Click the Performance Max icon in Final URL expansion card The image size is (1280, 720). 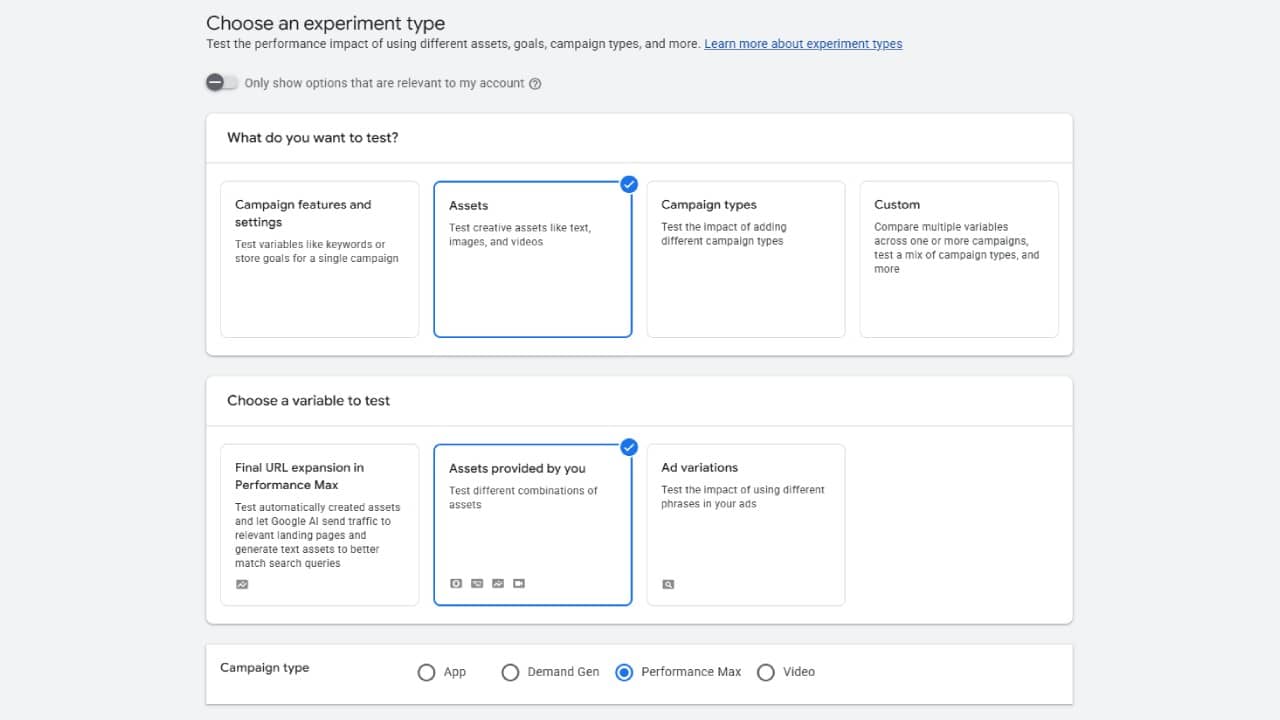[x=242, y=584]
